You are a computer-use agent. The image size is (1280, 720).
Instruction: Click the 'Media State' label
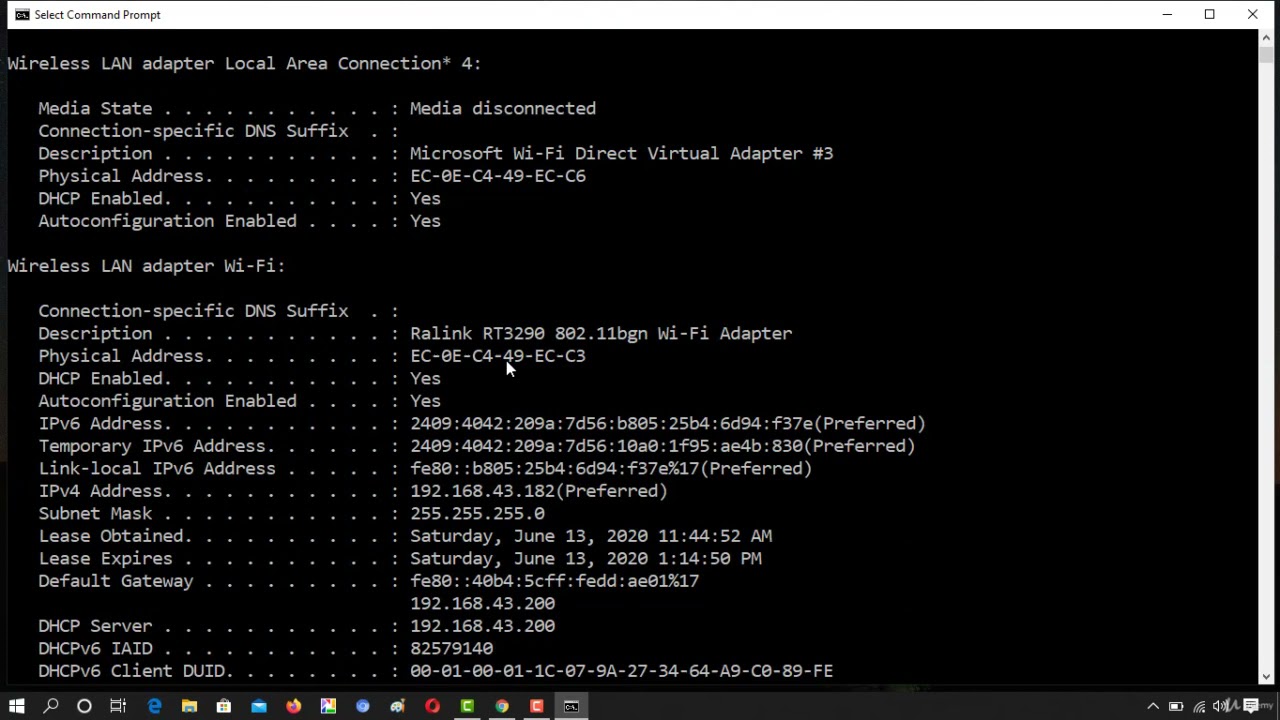[x=95, y=108]
